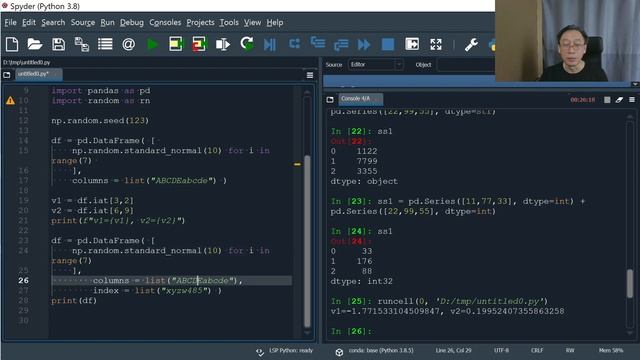640x360 pixels.
Task: Open the Consoles menu
Action: [x=165, y=22]
